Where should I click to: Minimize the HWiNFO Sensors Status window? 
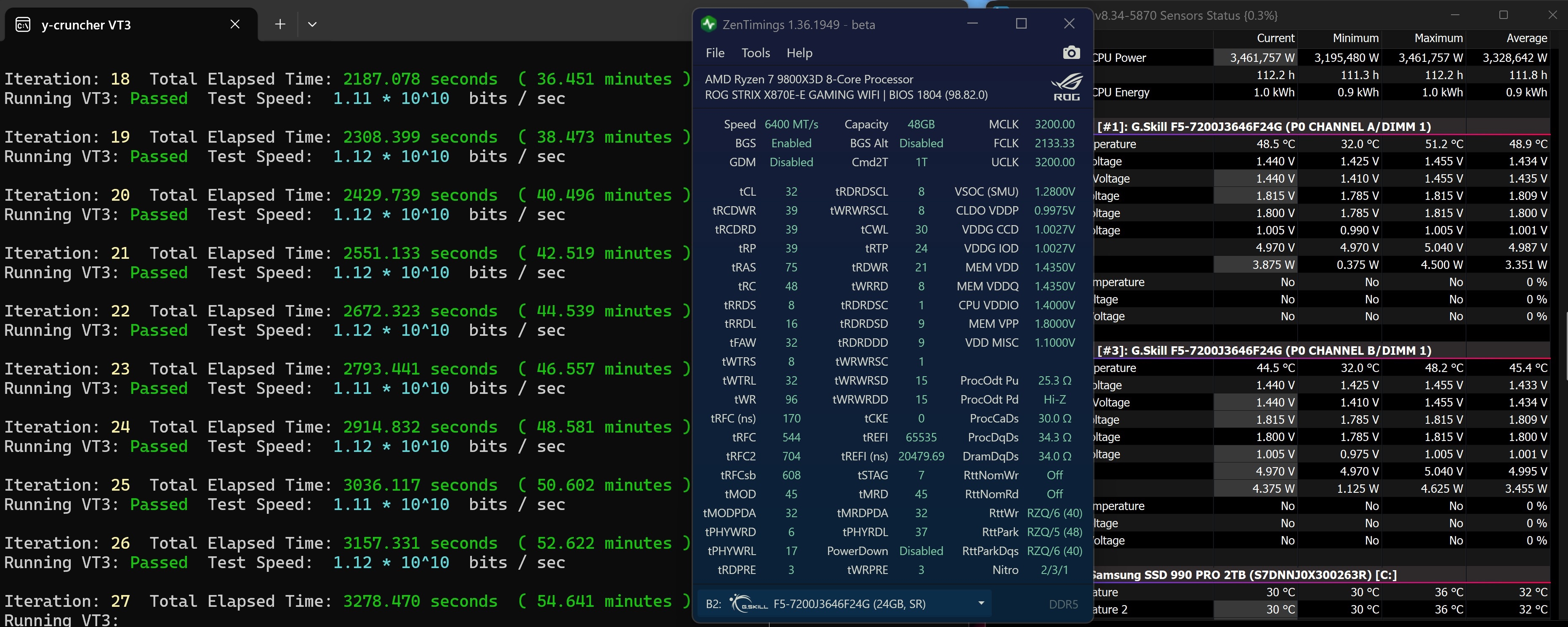[x=1455, y=15]
